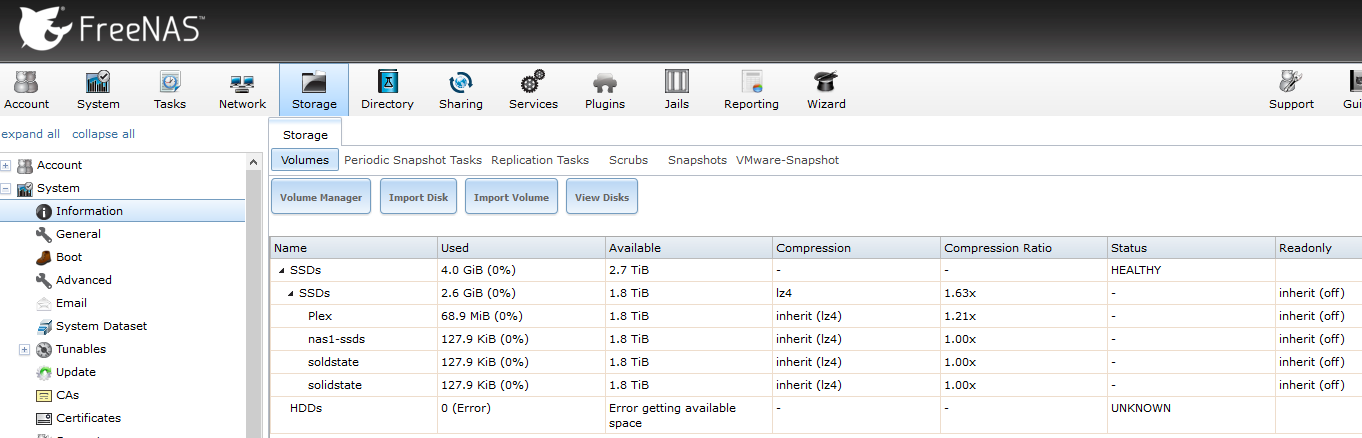
Task: Select the Storage toolbar icon
Action: pyautogui.click(x=314, y=90)
